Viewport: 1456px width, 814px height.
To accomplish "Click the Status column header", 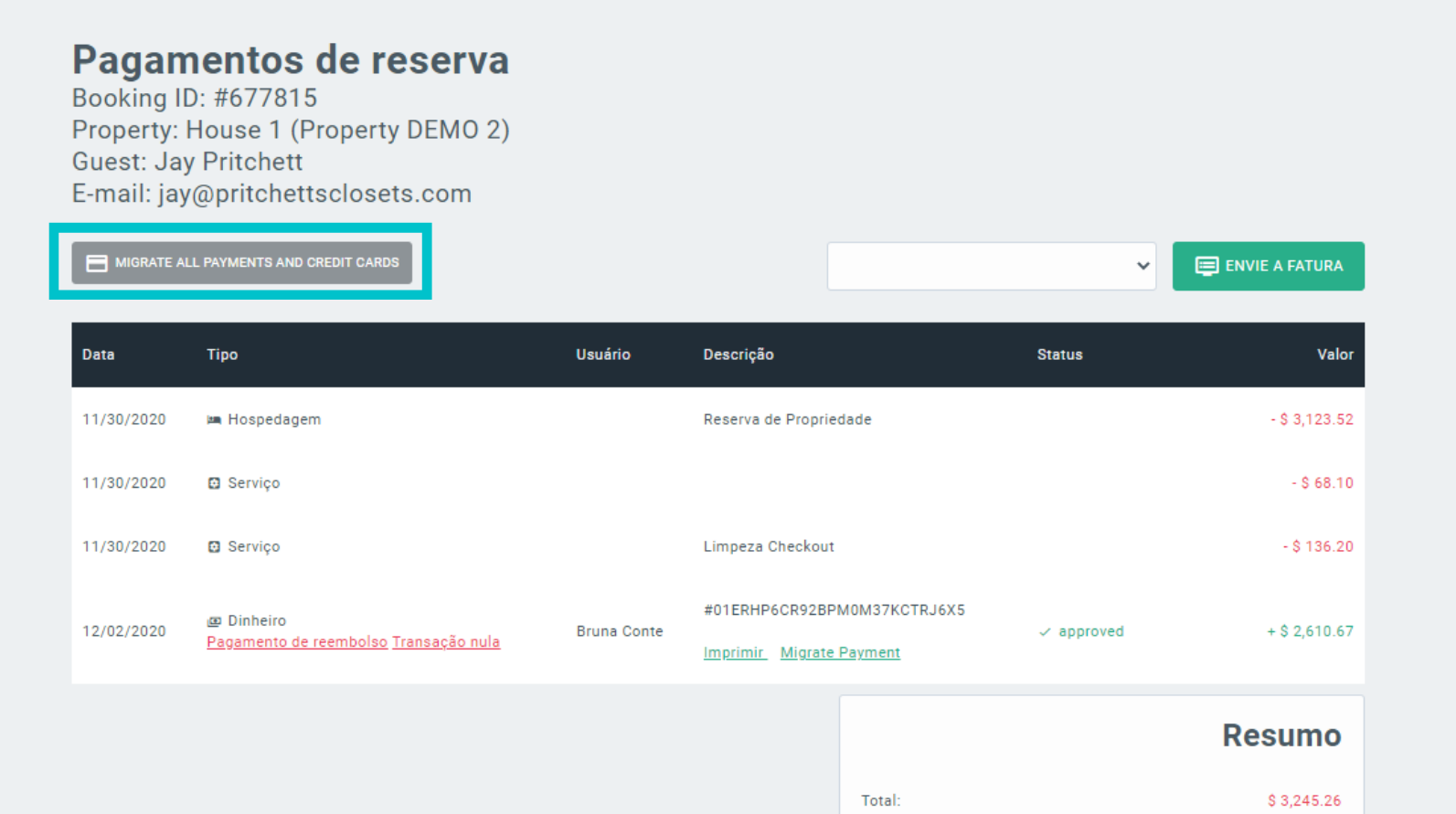I will (x=1059, y=354).
